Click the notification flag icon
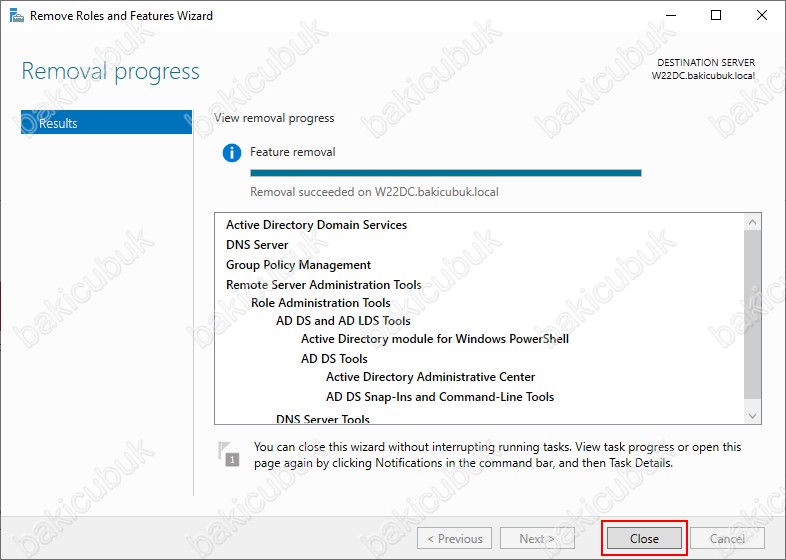Screen dimensions: 786x560 [x=229, y=453]
